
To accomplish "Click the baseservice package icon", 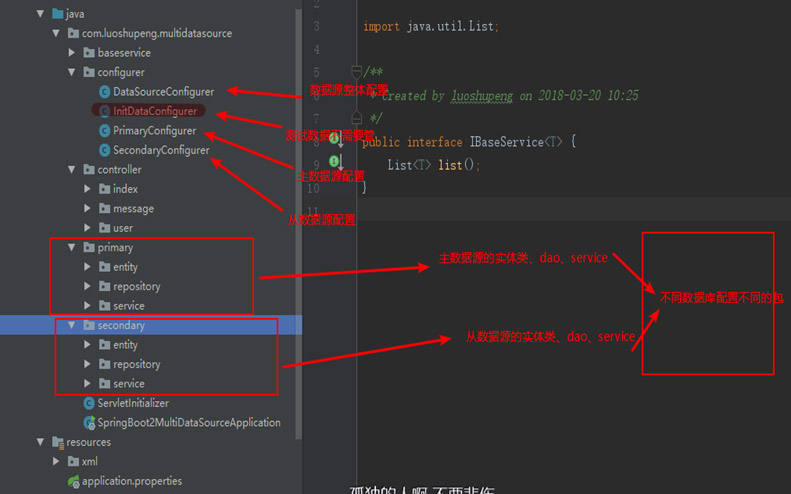I will [x=89, y=52].
